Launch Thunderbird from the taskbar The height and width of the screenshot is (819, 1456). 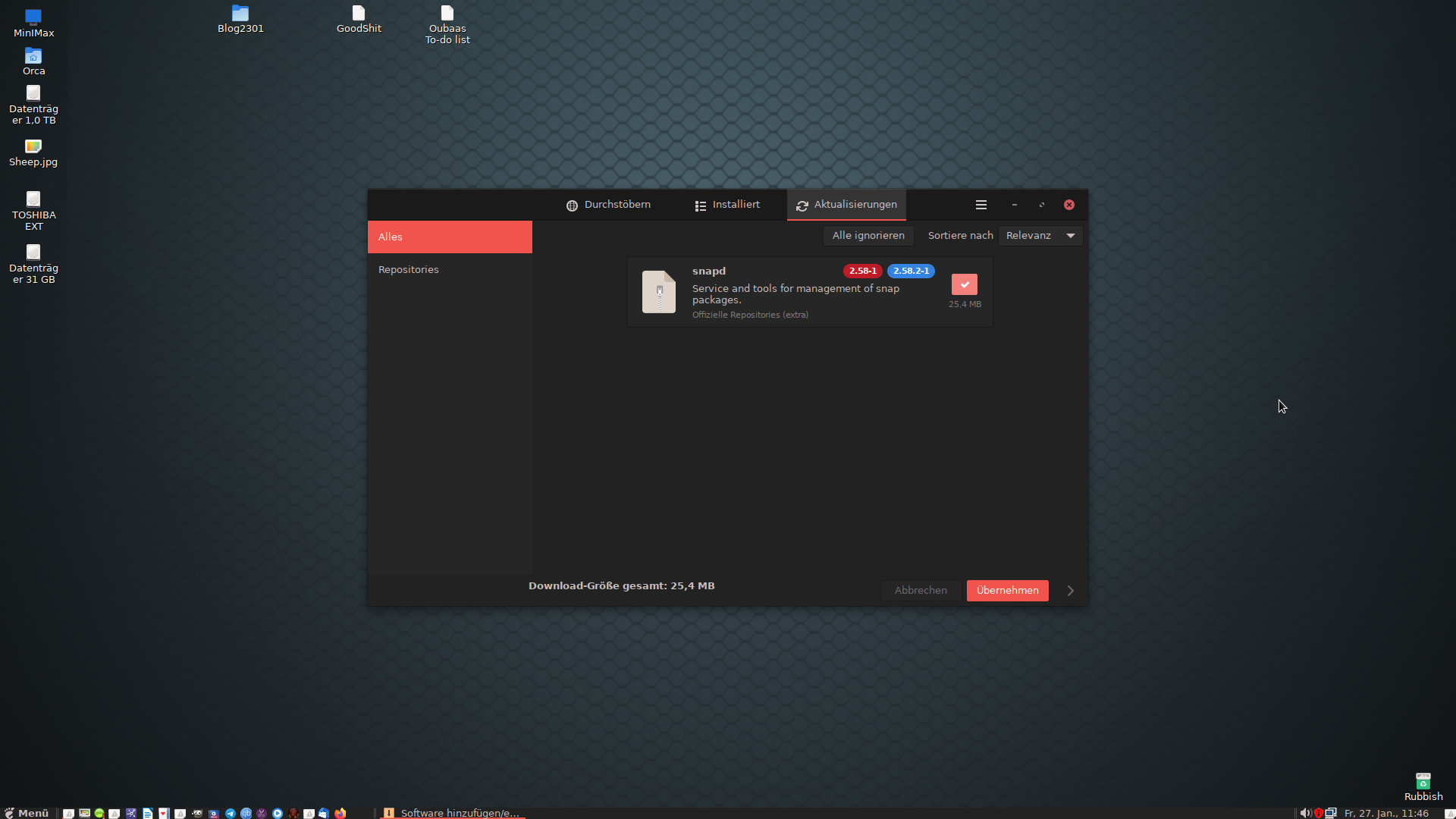[x=324, y=813]
